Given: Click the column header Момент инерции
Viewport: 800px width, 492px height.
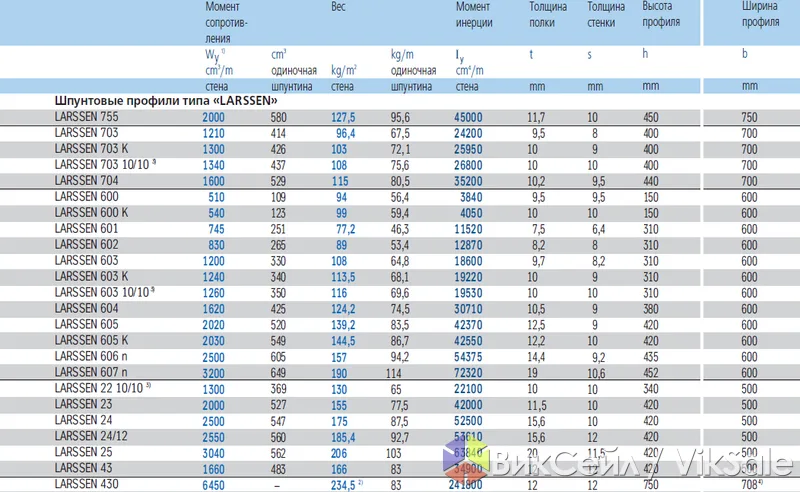Looking at the screenshot, I should (x=474, y=15).
